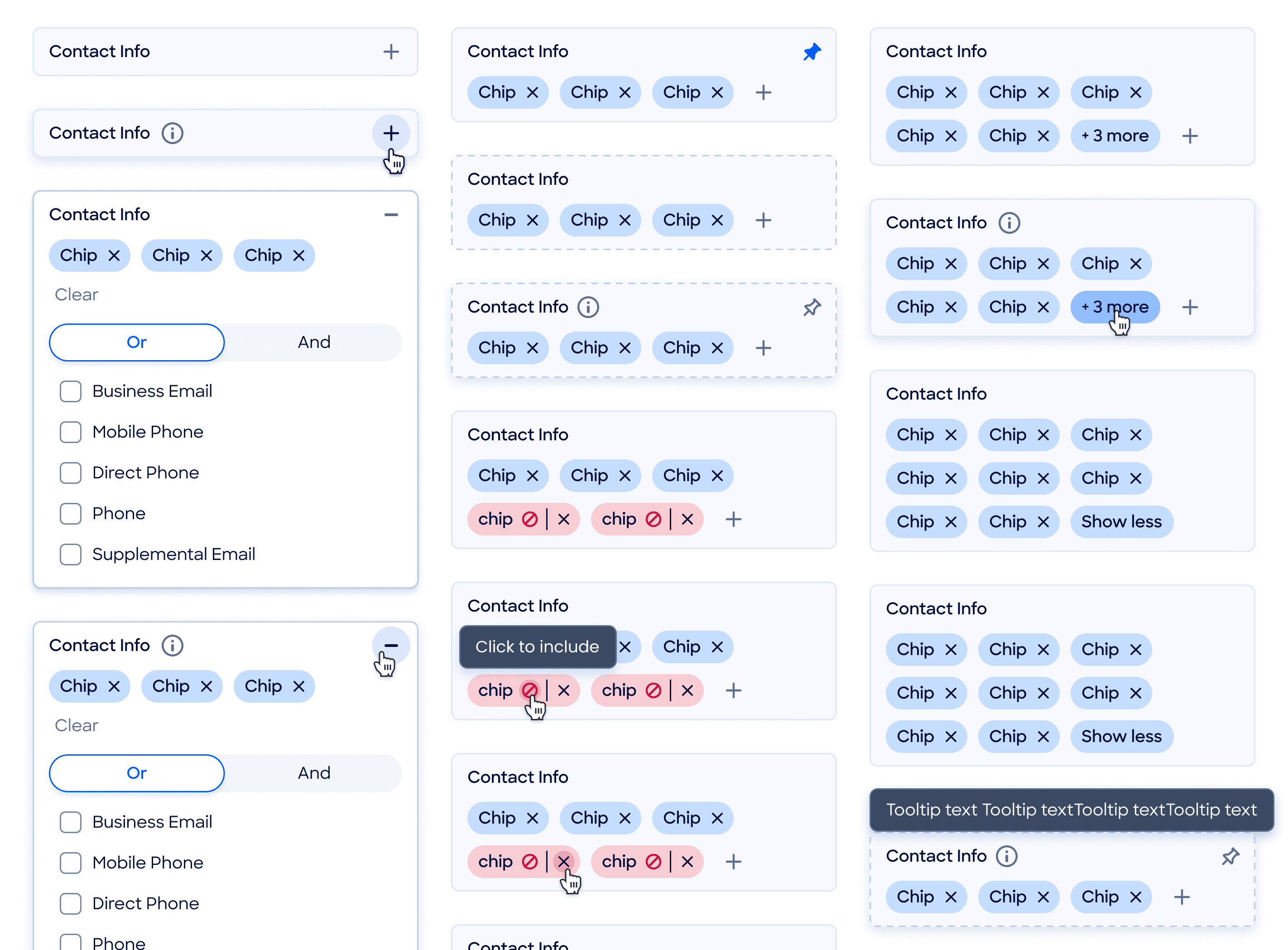This screenshot has width=1288, height=950.
Task: Click info icon in hovered plus card
Action: pos(172,133)
